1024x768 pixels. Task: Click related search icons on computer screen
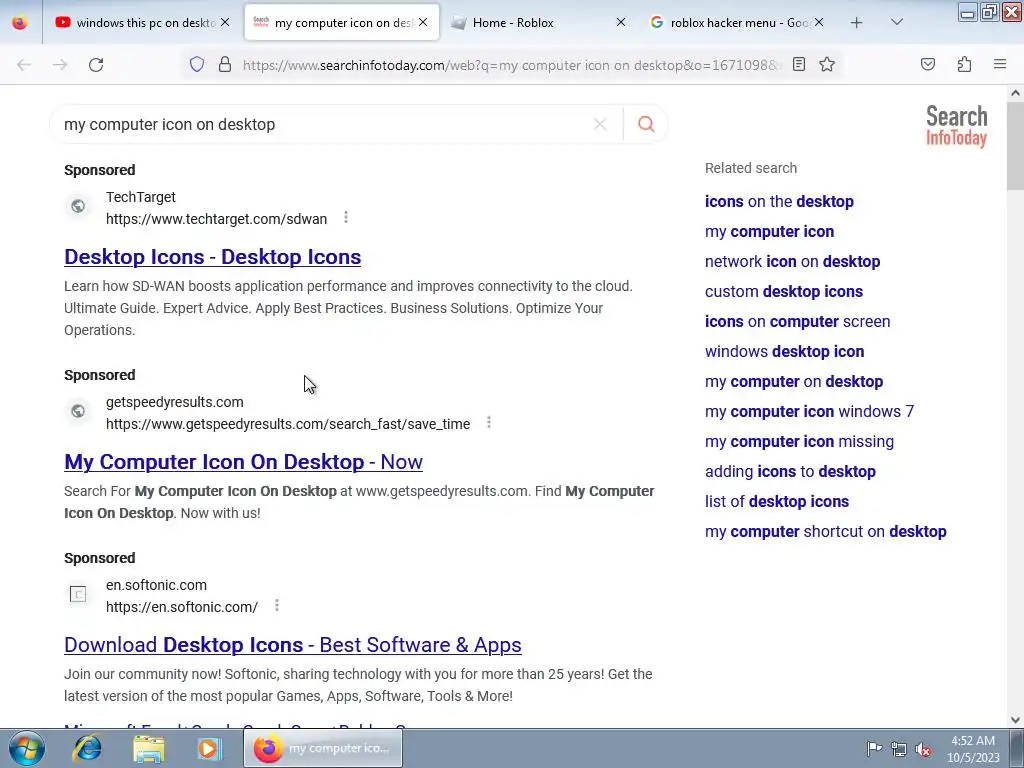(x=797, y=321)
